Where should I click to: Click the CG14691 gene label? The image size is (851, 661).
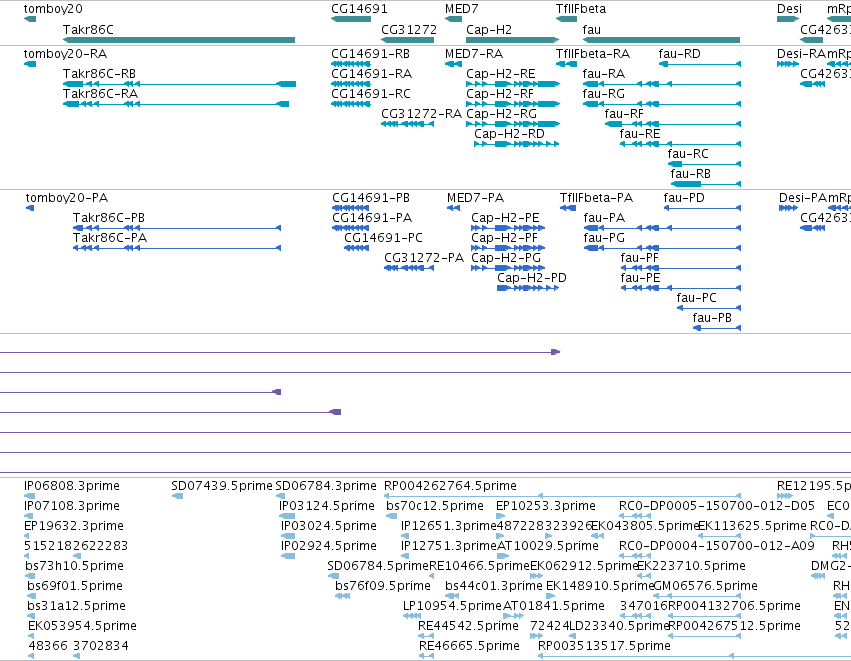click(x=359, y=9)
